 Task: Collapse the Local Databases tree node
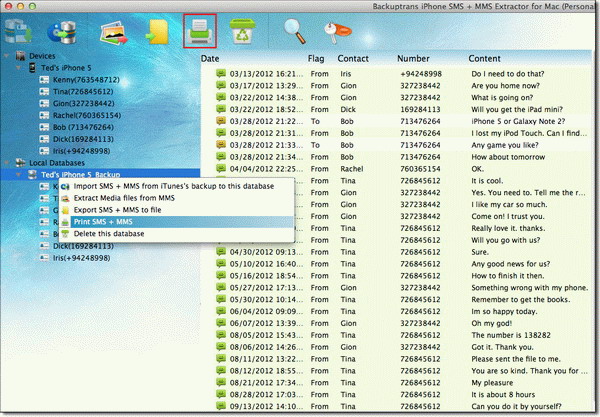pos(7,163)
